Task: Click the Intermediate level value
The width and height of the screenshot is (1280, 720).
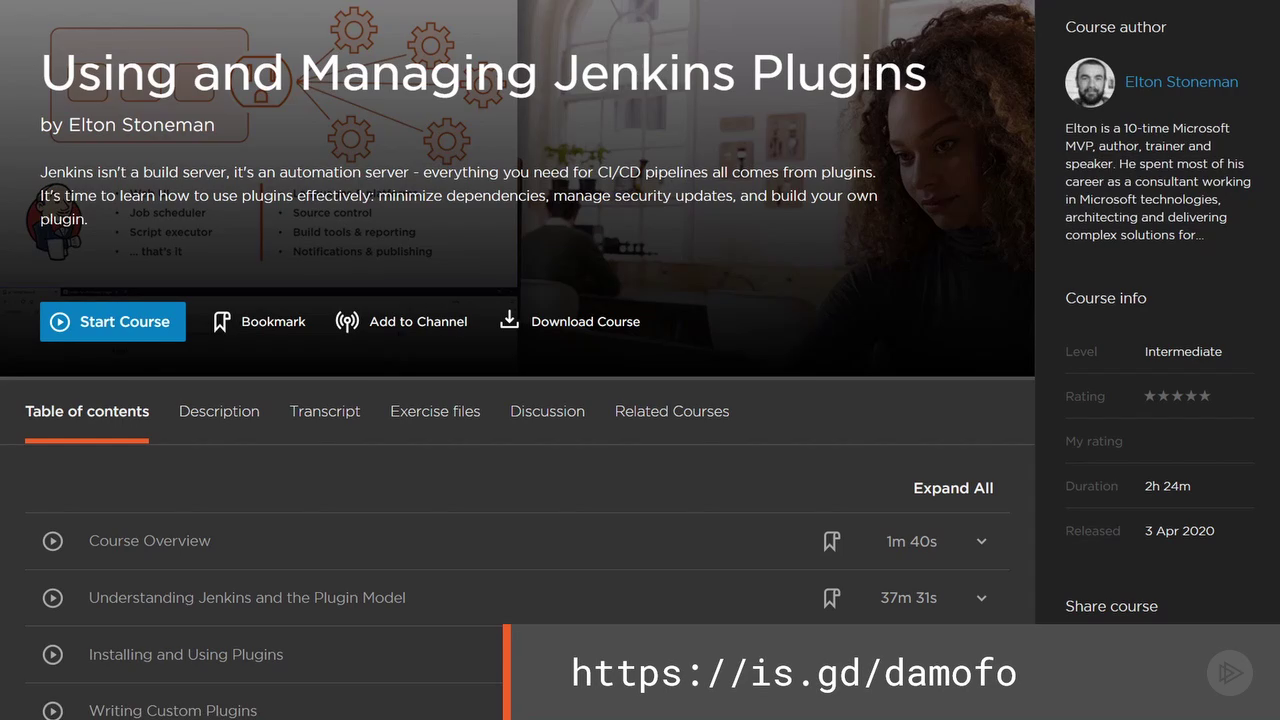Action: 1183,352
